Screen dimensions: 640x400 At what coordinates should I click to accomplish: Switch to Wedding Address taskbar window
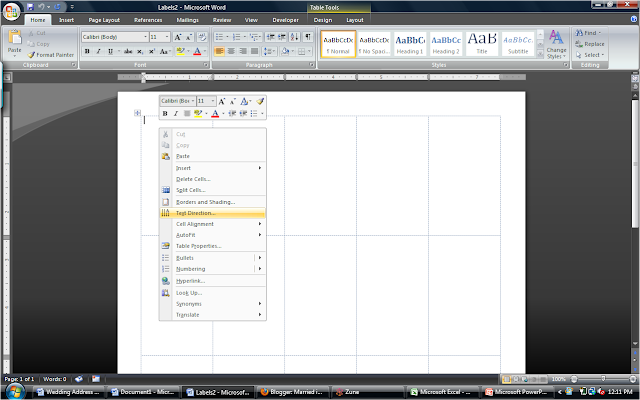tap(68, 392)
